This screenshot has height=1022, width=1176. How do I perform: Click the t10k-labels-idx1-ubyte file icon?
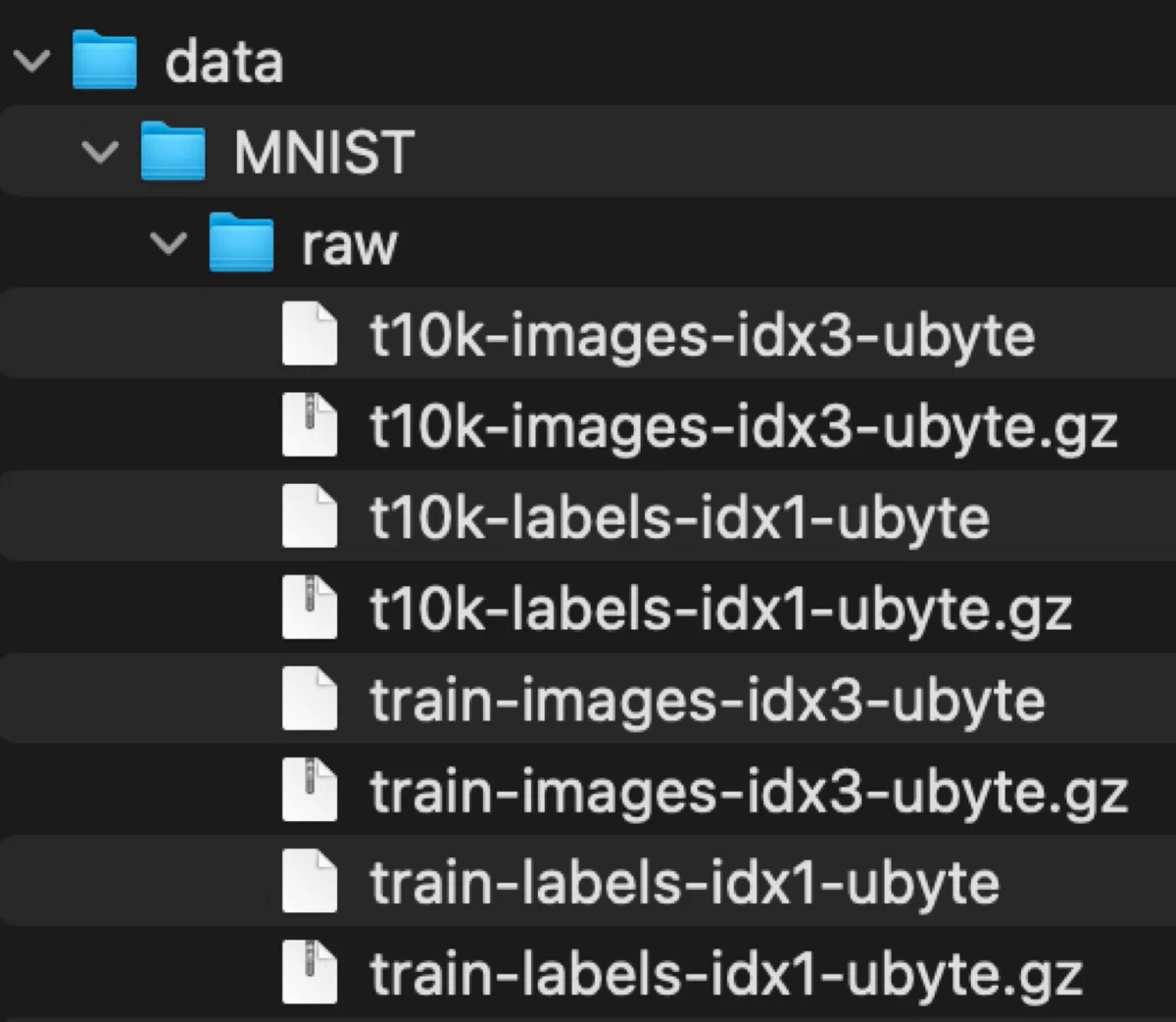(x=310, y=516)
